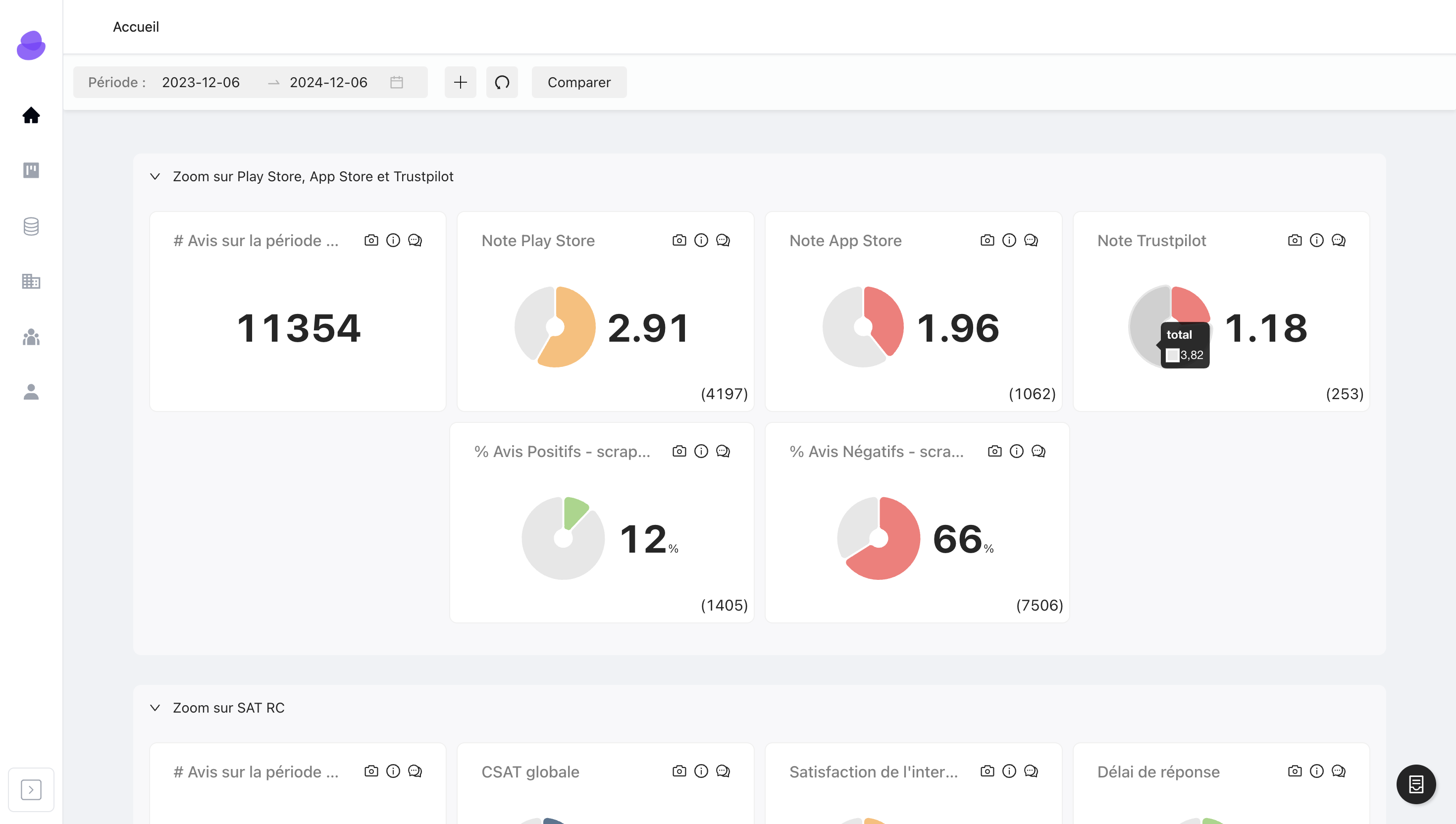Viewport: 1456px width, 824px height.
Task: Click the (1405) count label
Action: pos(725,606)
